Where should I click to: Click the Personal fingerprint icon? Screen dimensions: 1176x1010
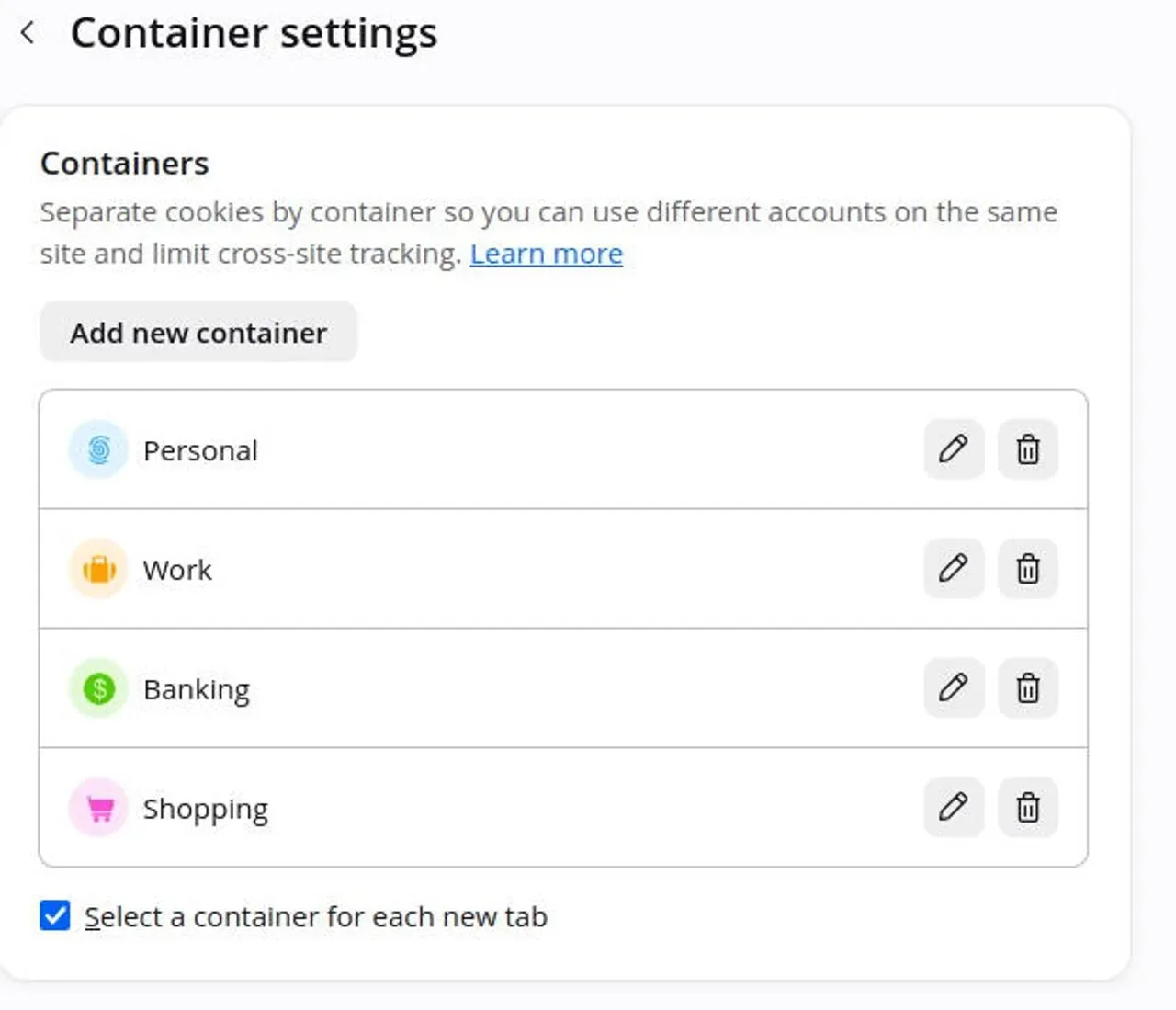[x=99, y=449]
